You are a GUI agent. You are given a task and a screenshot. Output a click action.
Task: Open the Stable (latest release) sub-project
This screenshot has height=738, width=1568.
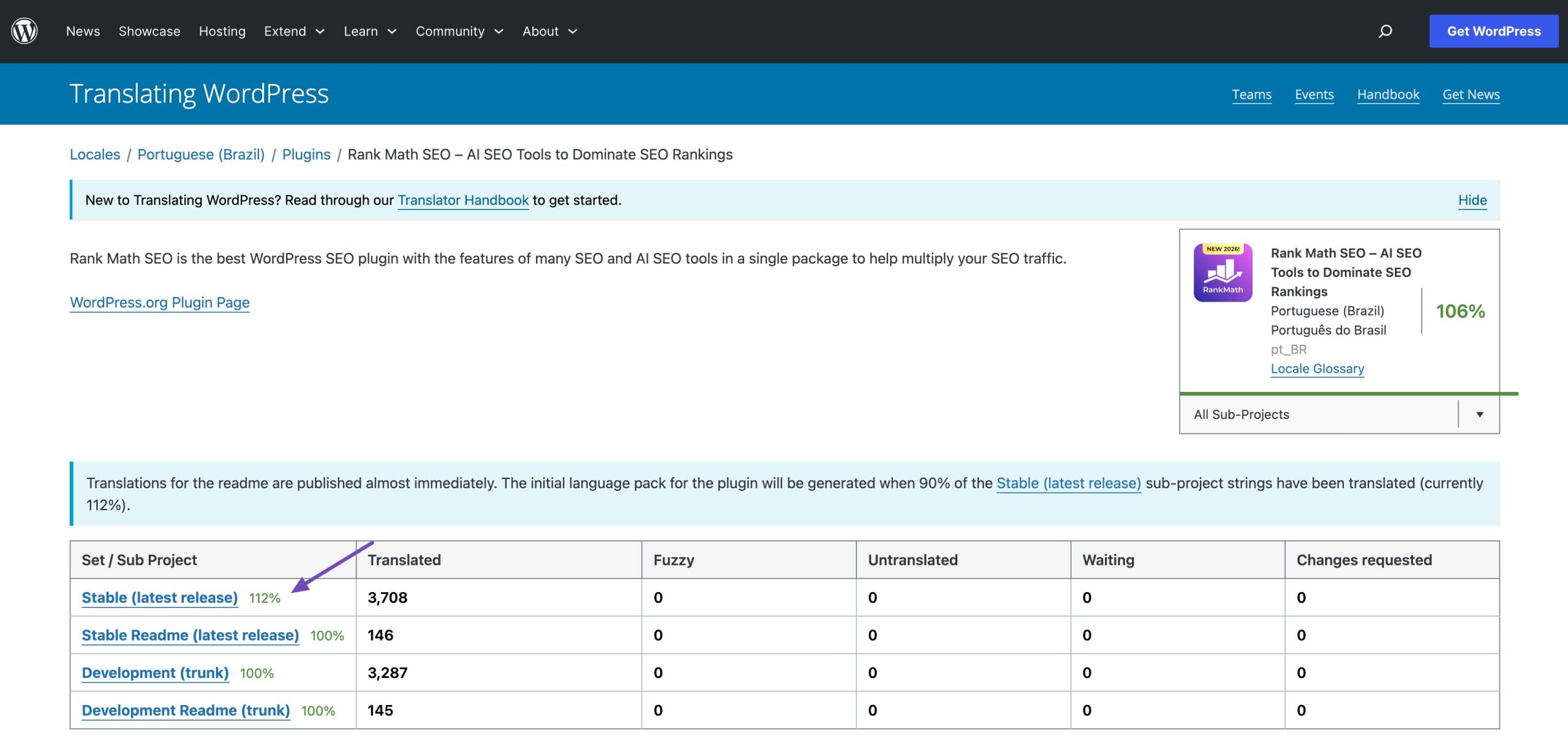tap(159, 597)
